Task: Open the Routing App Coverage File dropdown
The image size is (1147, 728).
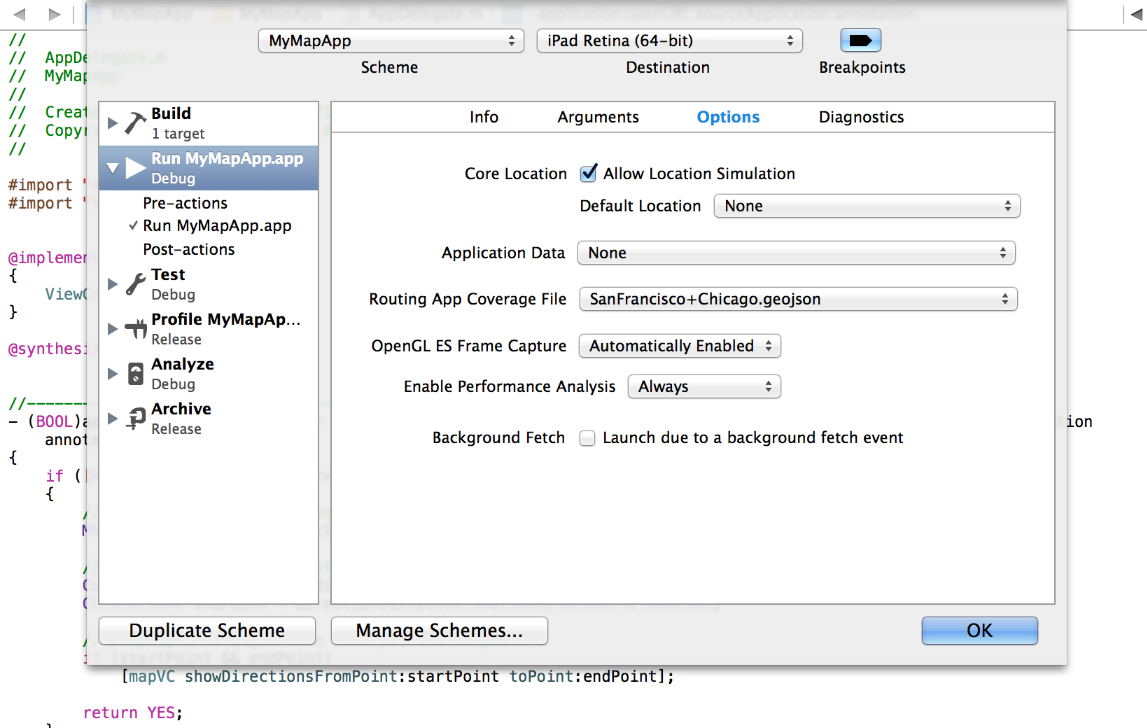Action: pos(797,299)
